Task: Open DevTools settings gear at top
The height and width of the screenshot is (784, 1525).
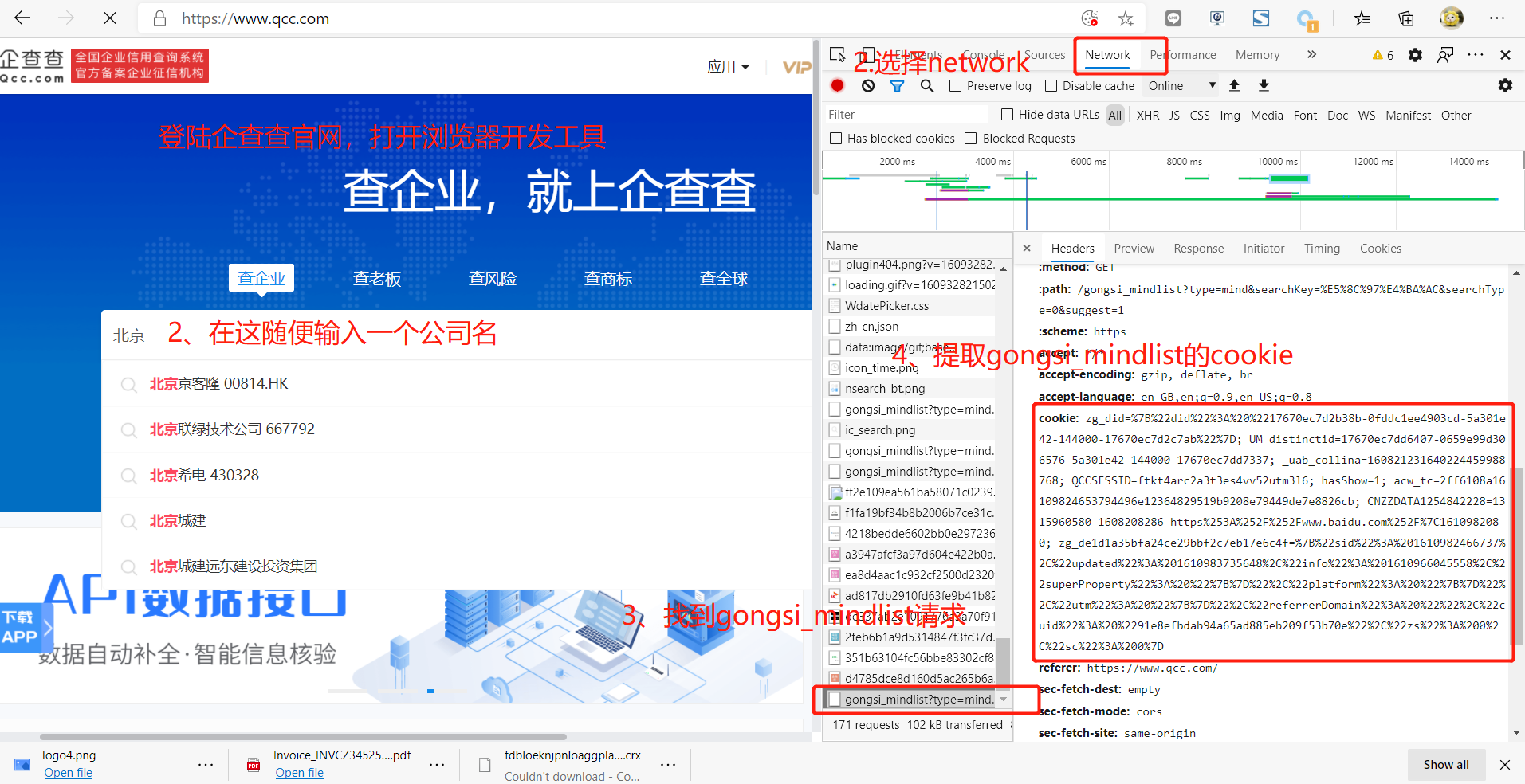Action: [x=1415, y=55]
